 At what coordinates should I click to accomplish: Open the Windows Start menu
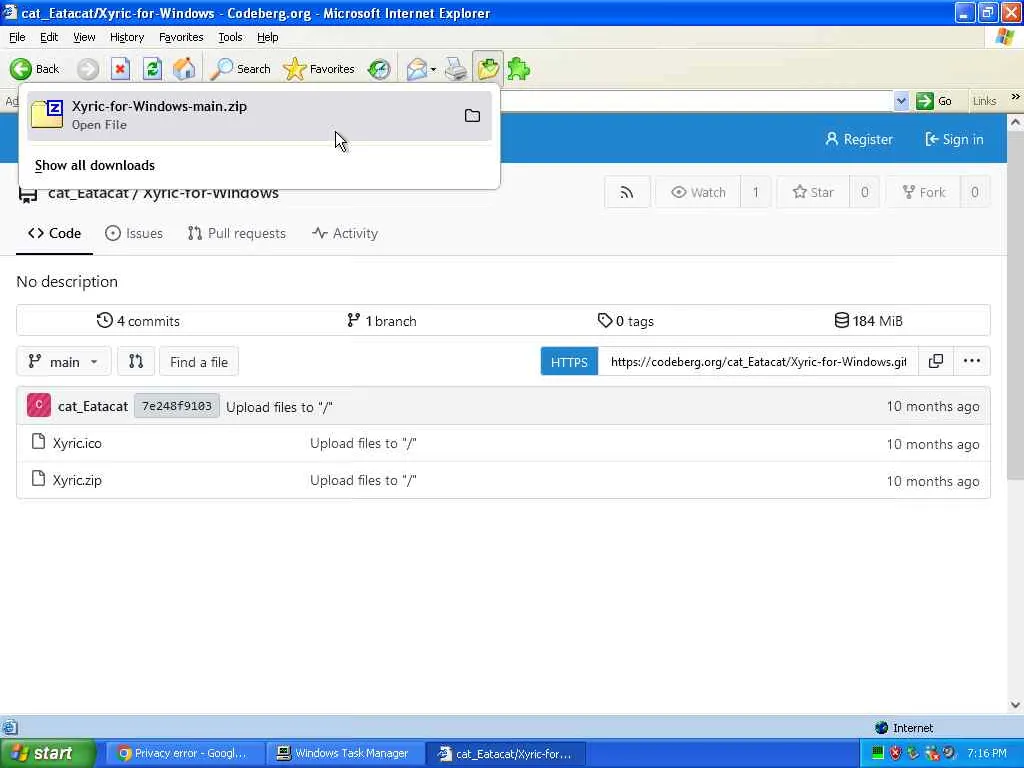(47, 754)
